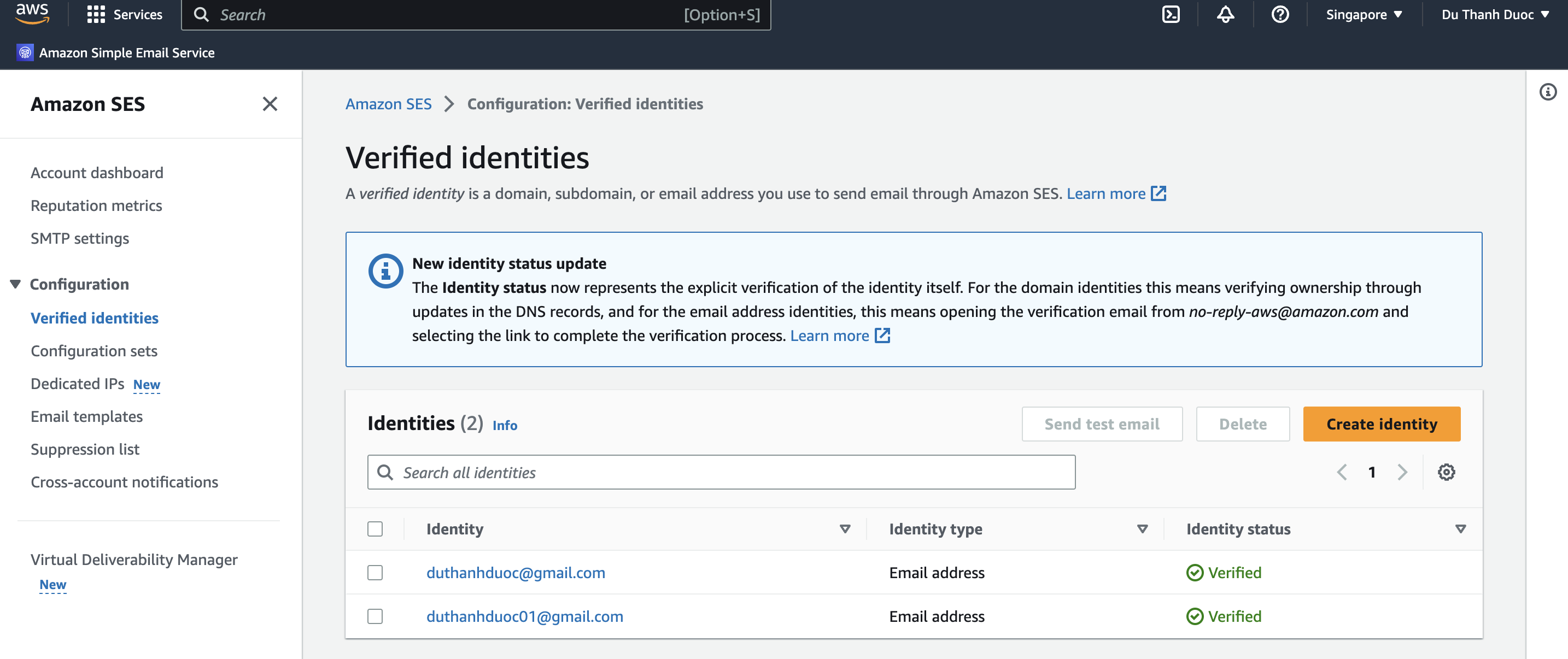Open Cross-account notifications
The height and width of the screenshot is (659, 1568).
click(x=124, y=483)
